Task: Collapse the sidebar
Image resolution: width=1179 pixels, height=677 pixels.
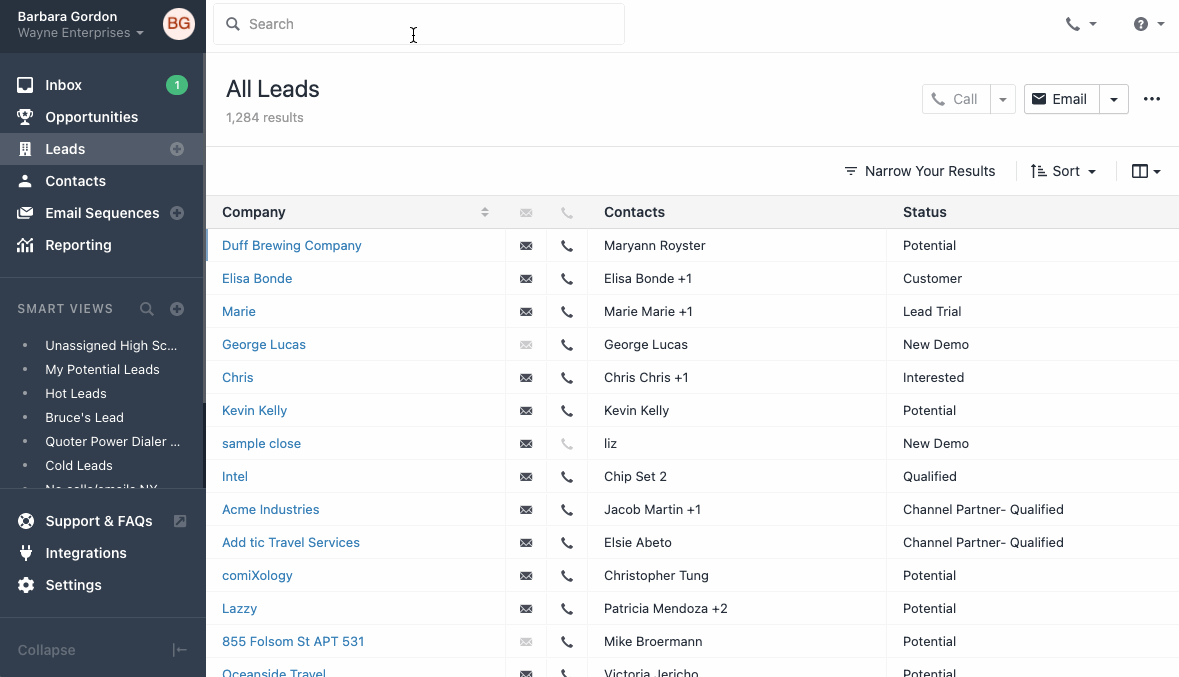Action: coord(102,650)
